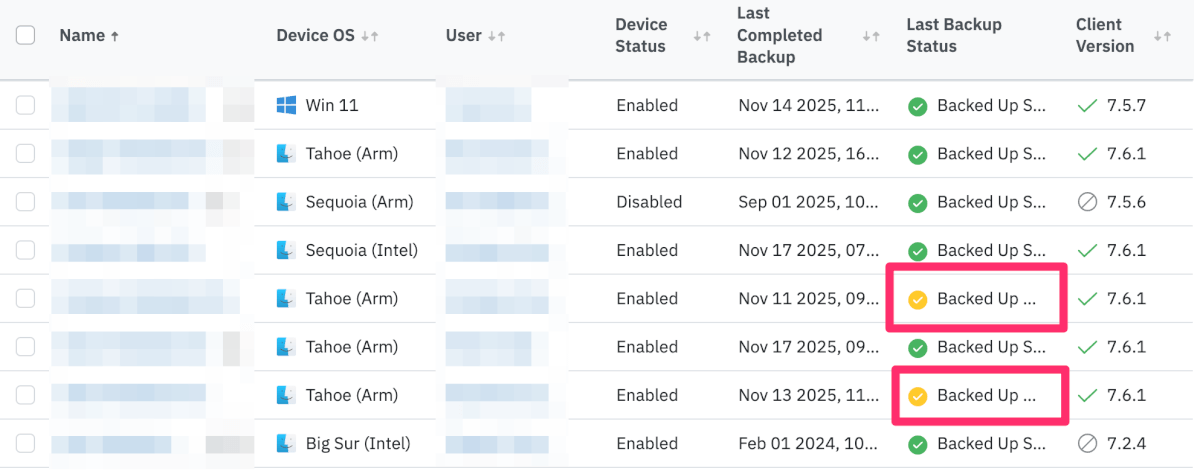This screenshot has width=1200, height=471.
Task: Click the macOS Finder icon beside Big Sur (Intel)
Action: coord(287,443)
